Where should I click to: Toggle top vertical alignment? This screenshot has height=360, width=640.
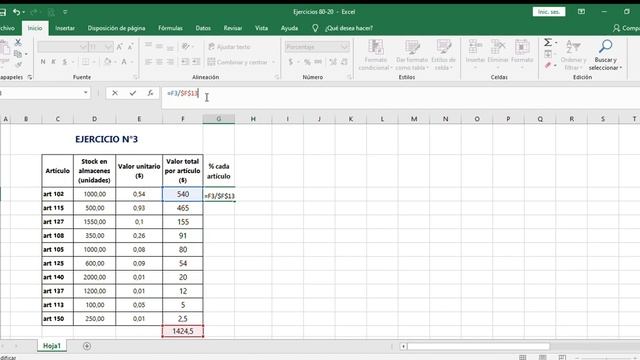pyautogui.click(x=148, y=47)
